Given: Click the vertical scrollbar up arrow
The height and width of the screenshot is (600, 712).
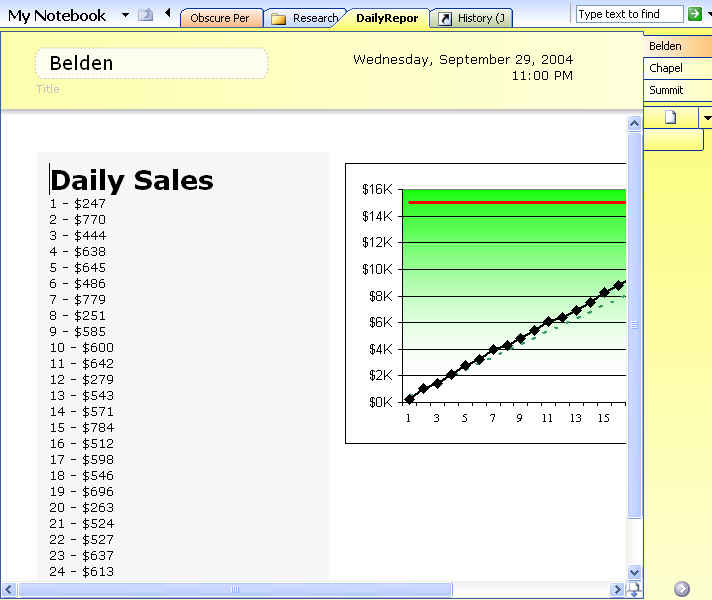Looking at the screenshot, I should coord(634,124).
